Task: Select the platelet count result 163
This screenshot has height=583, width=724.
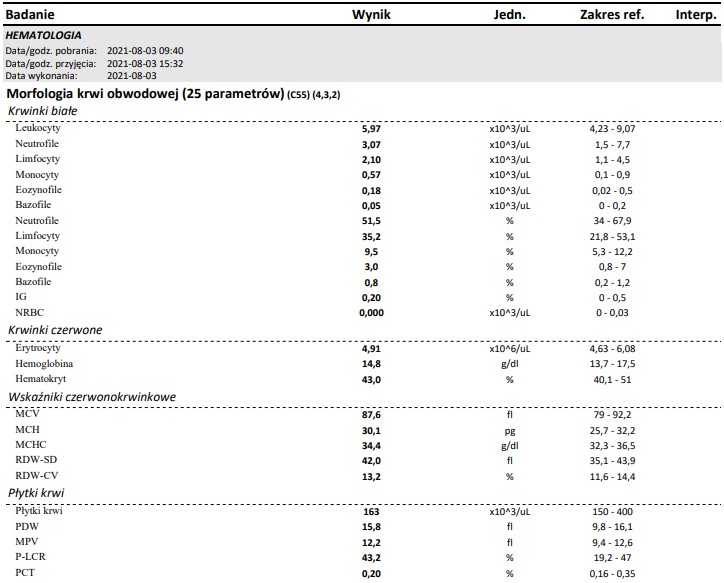Action: pyautogui.click(x=371, y=512)
